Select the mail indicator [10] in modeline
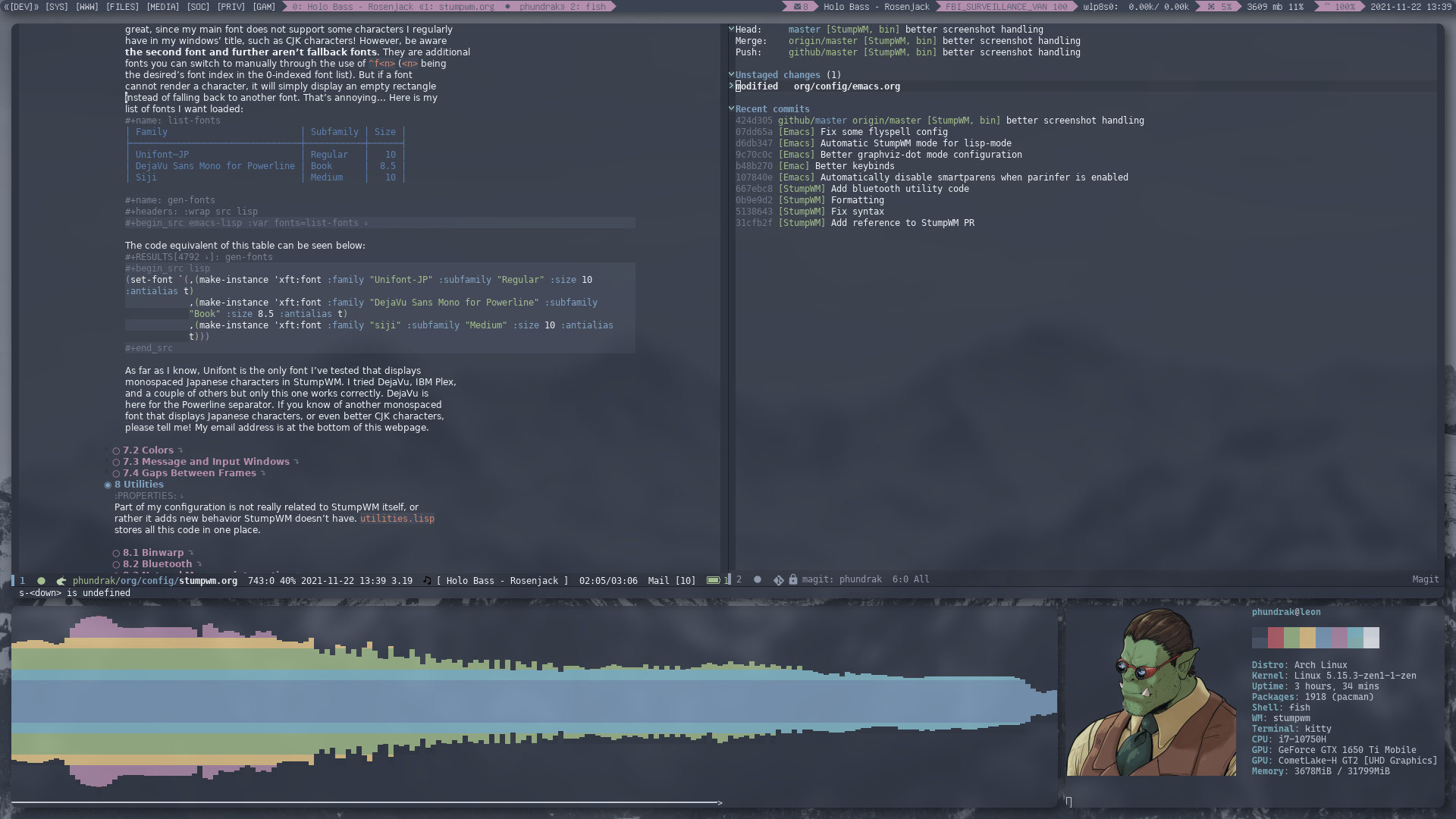 (x=673, y=579)
